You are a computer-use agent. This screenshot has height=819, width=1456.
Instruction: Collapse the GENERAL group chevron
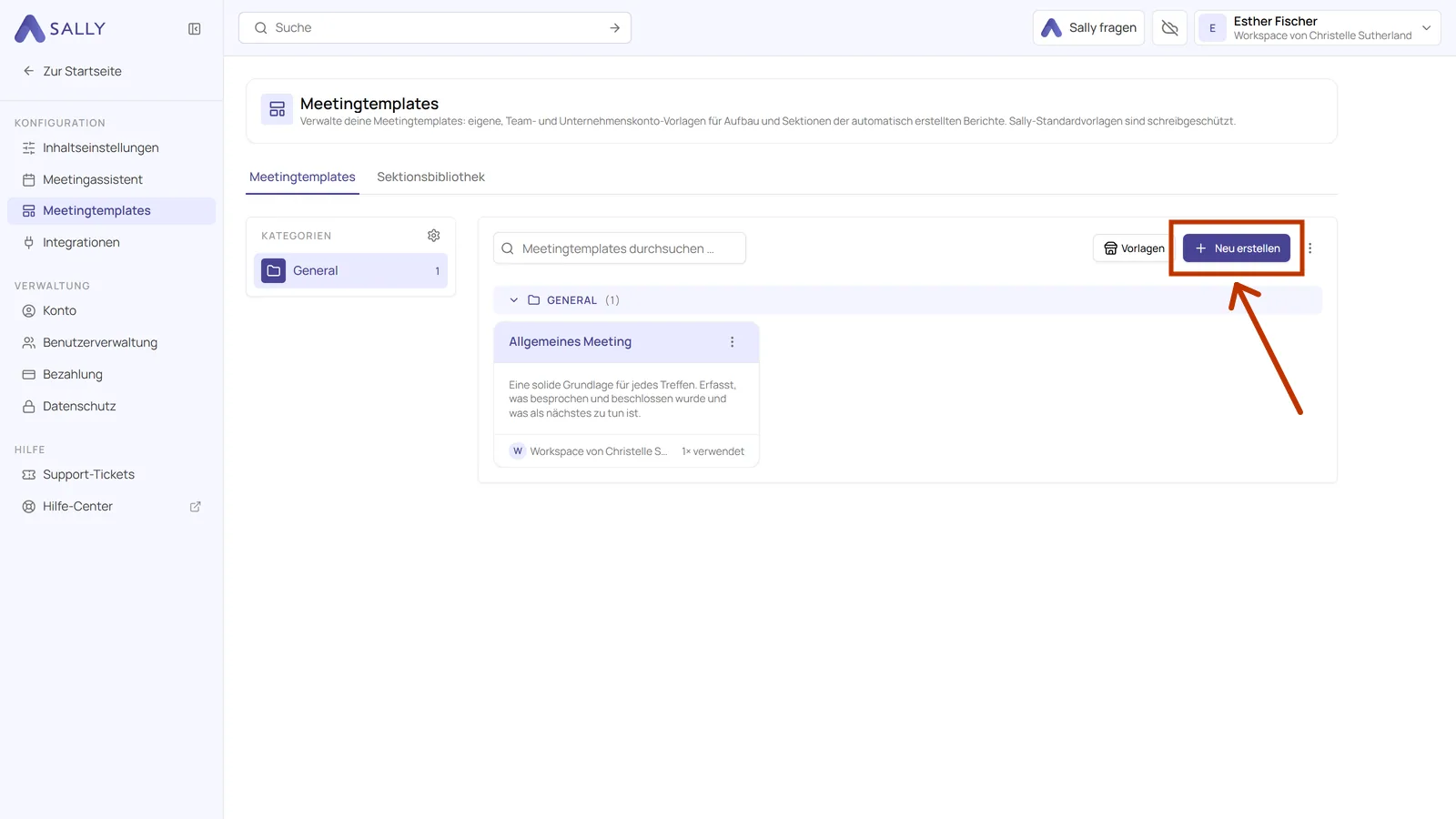click(x=514, y=300)
